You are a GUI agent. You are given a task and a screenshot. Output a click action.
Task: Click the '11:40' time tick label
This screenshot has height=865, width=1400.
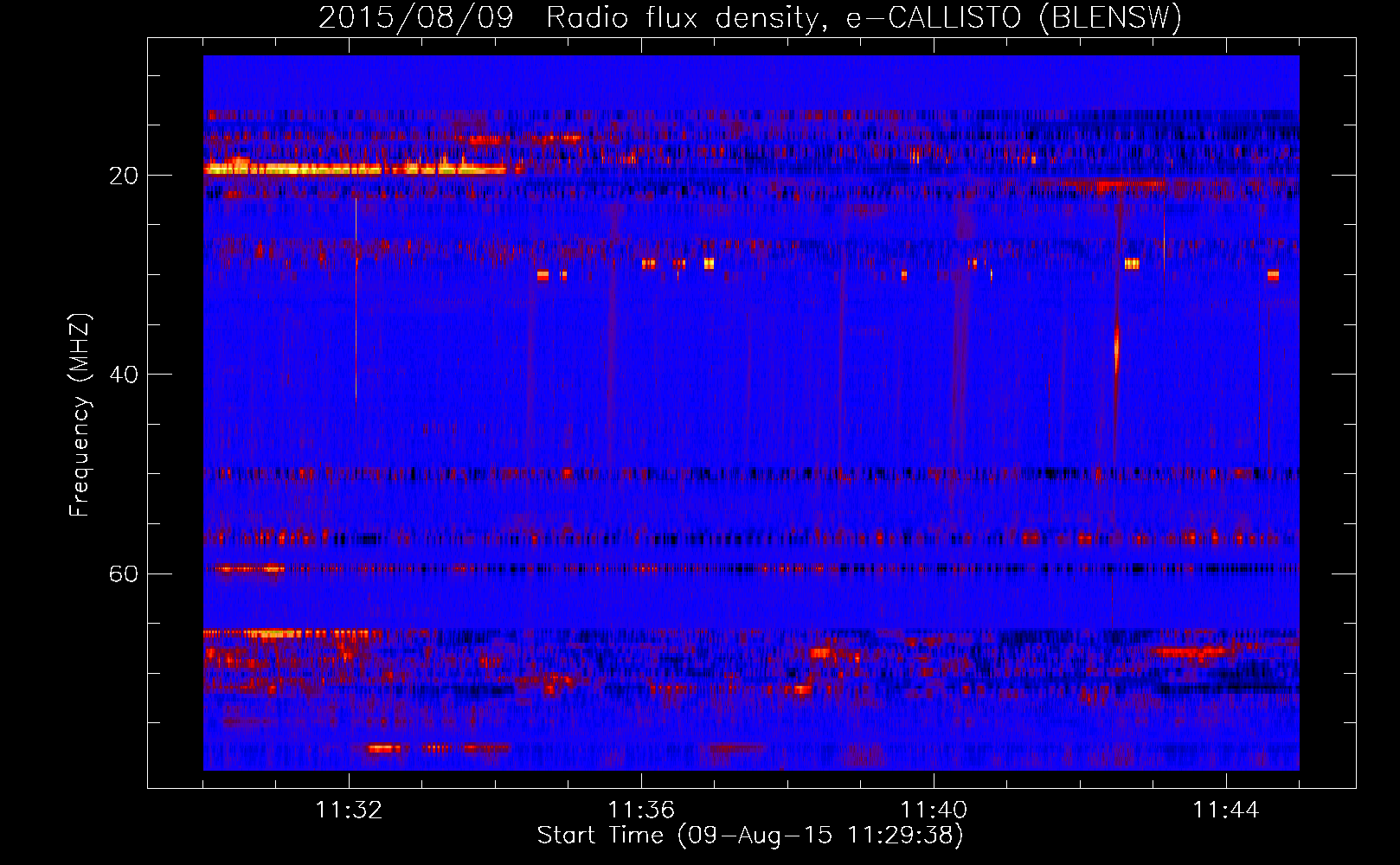point(934,810)
